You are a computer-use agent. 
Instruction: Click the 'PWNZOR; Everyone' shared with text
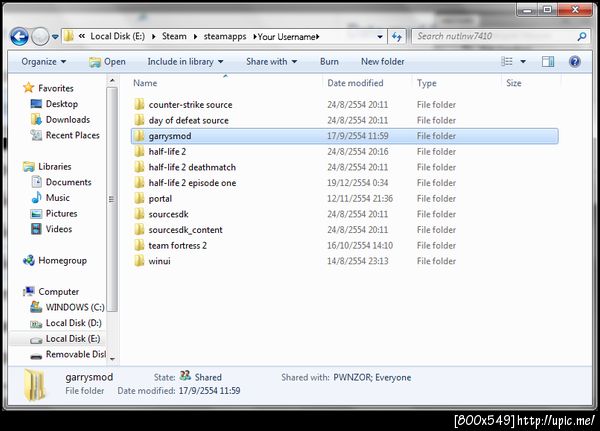[372, 377]
